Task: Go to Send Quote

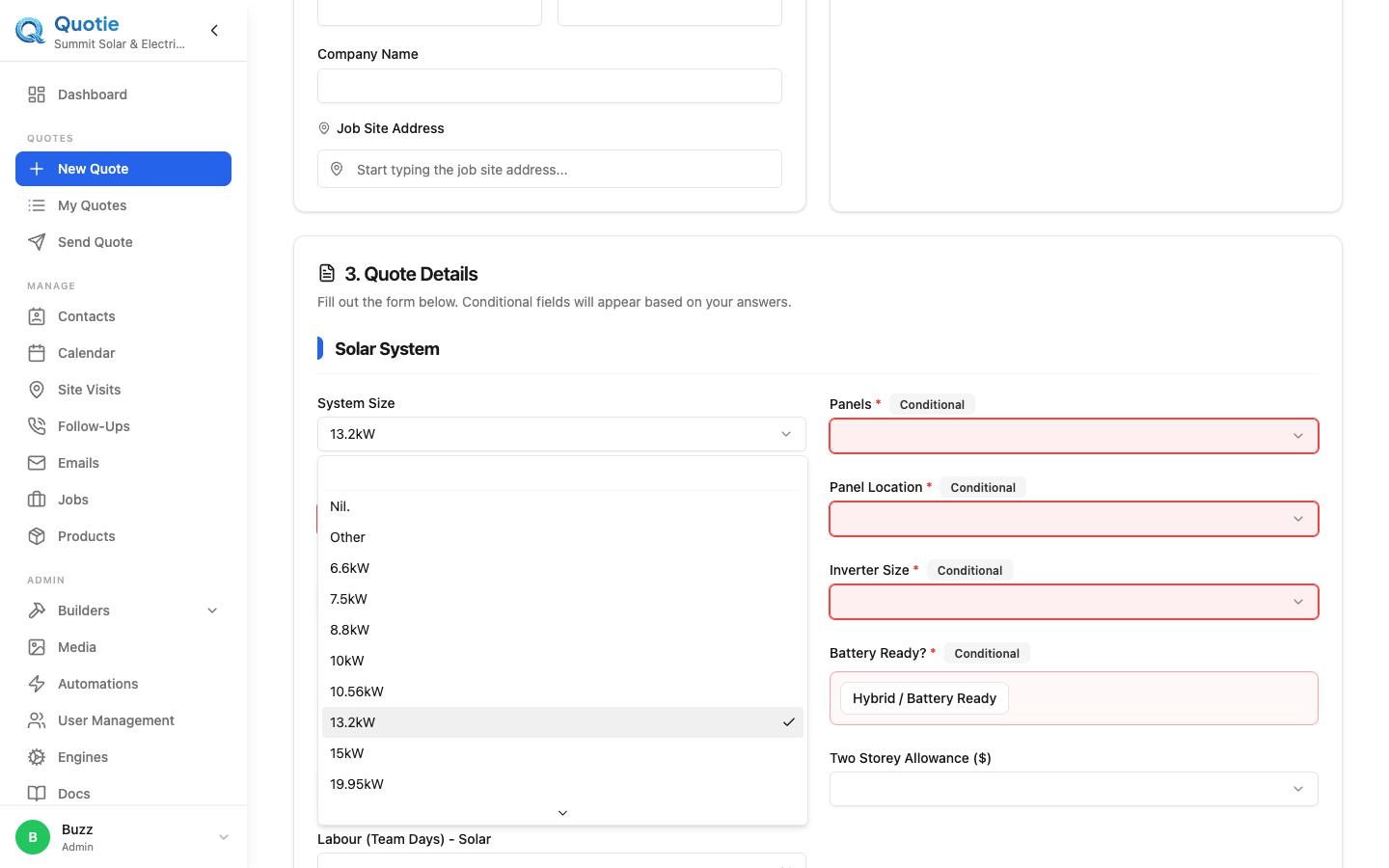Action: click(123, 242)
